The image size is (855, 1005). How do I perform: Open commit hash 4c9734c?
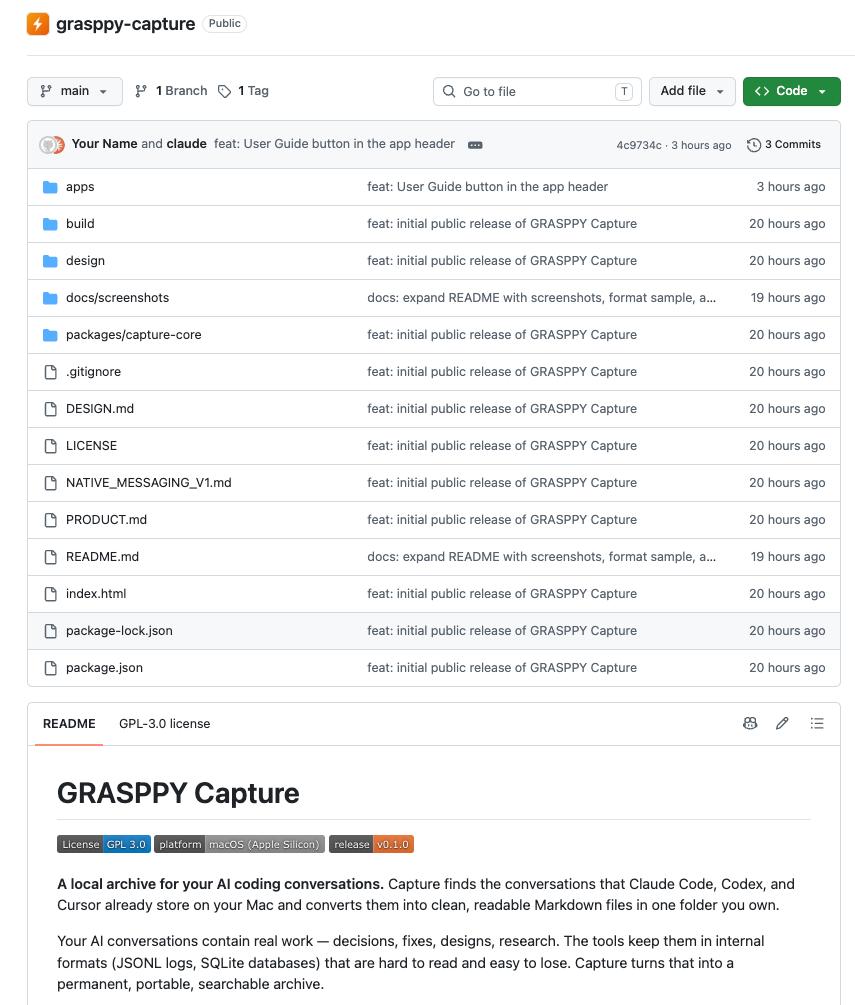coord(638,145)
